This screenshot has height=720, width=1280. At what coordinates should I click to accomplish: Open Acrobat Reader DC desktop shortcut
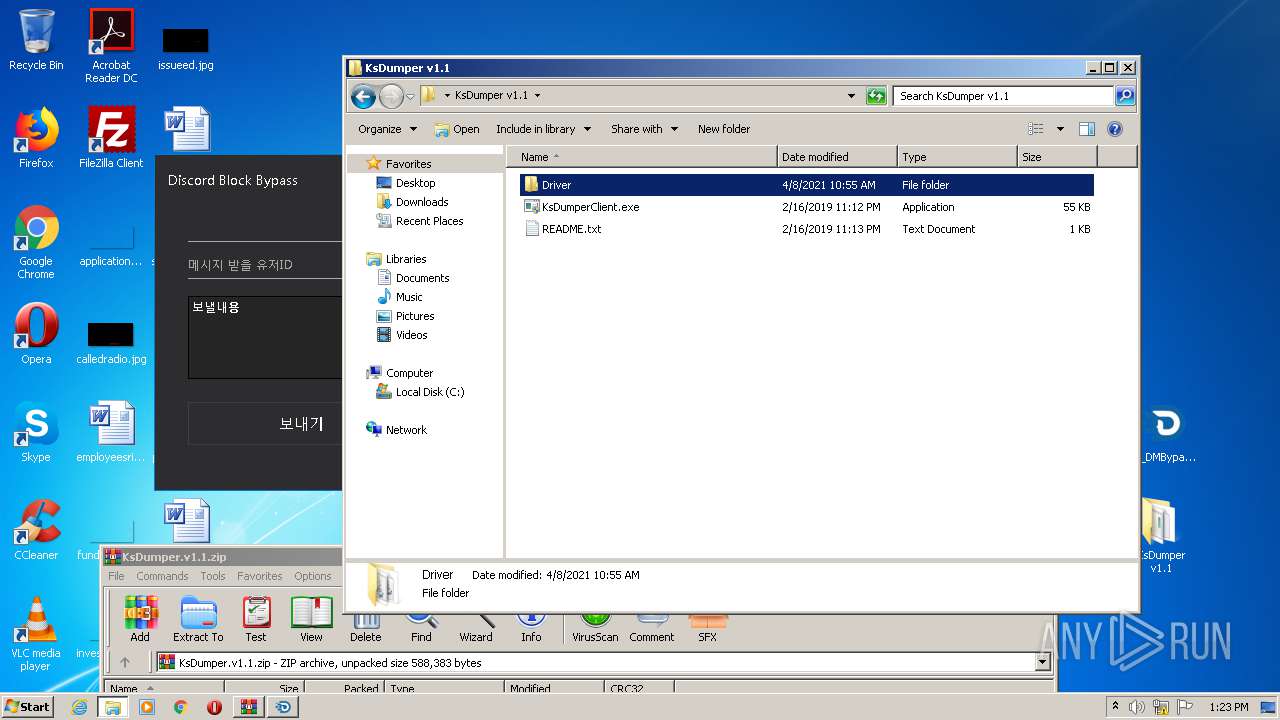point(111,46)
